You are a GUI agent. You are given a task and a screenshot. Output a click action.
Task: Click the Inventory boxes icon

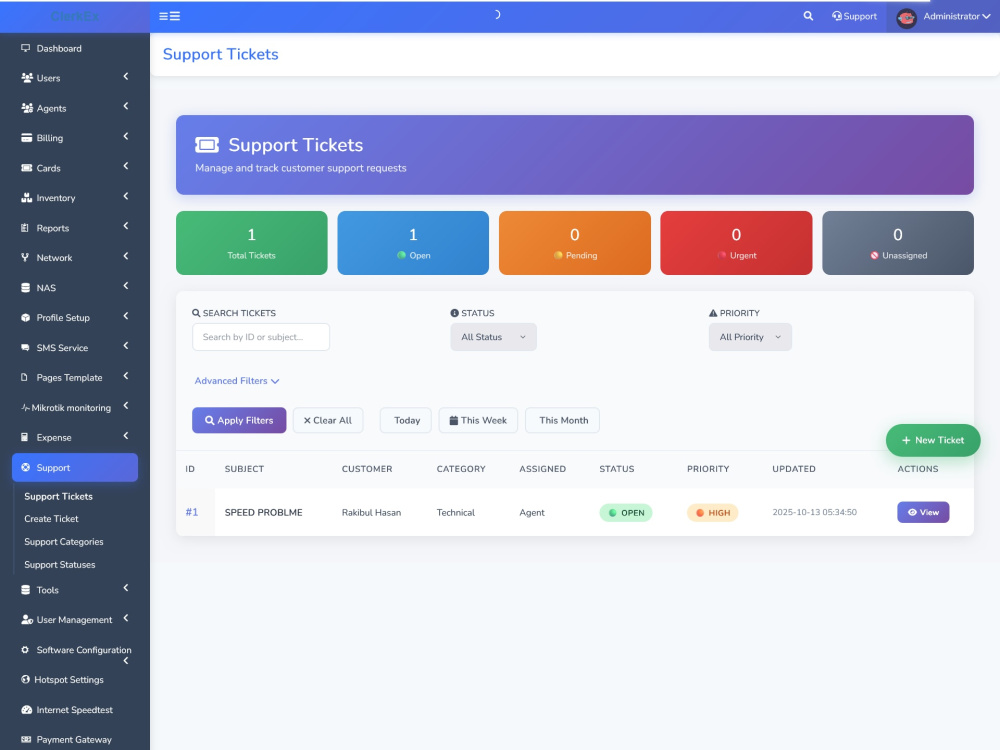pyautogui.click(x=26, y=198)
